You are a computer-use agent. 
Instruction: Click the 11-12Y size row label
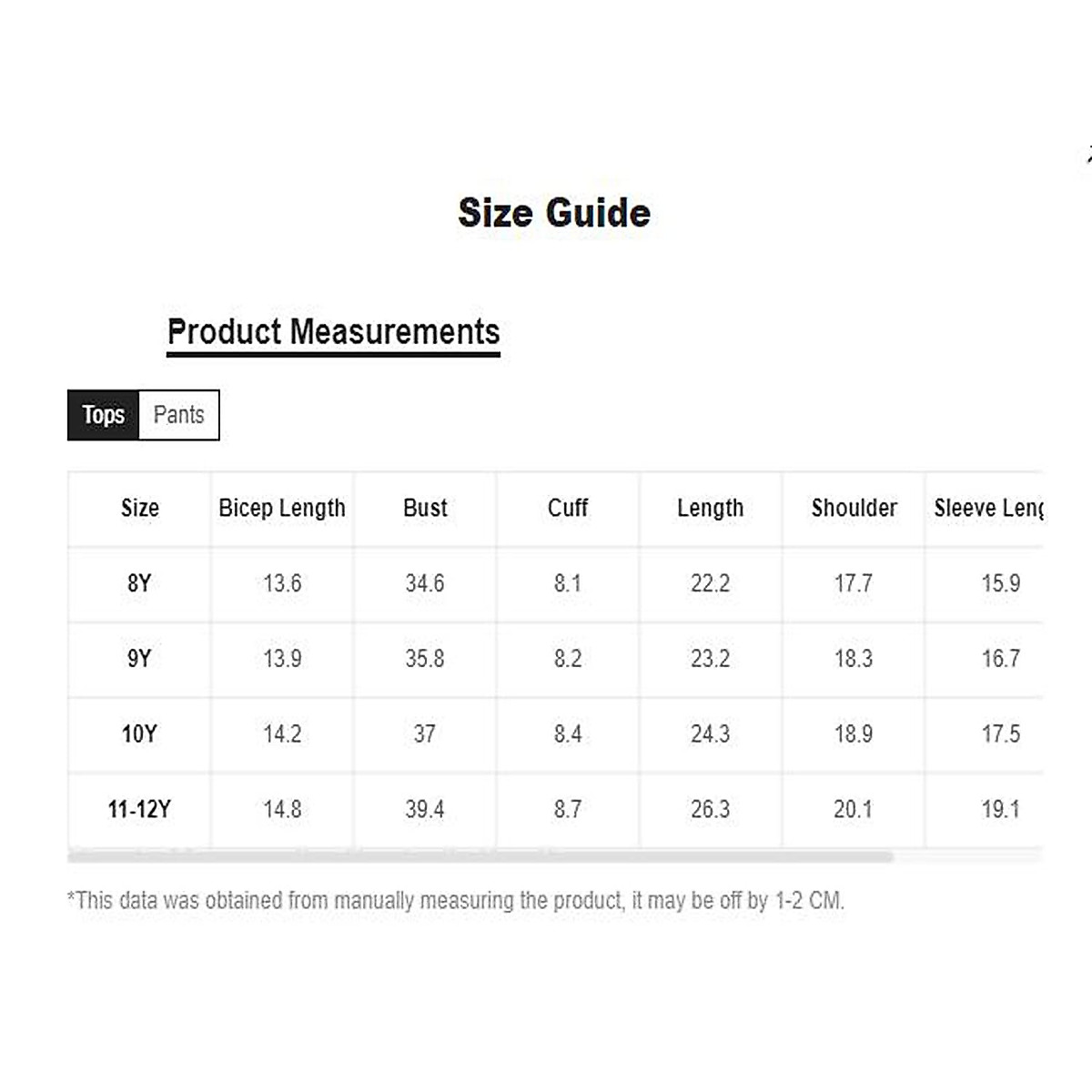(139, 809)
